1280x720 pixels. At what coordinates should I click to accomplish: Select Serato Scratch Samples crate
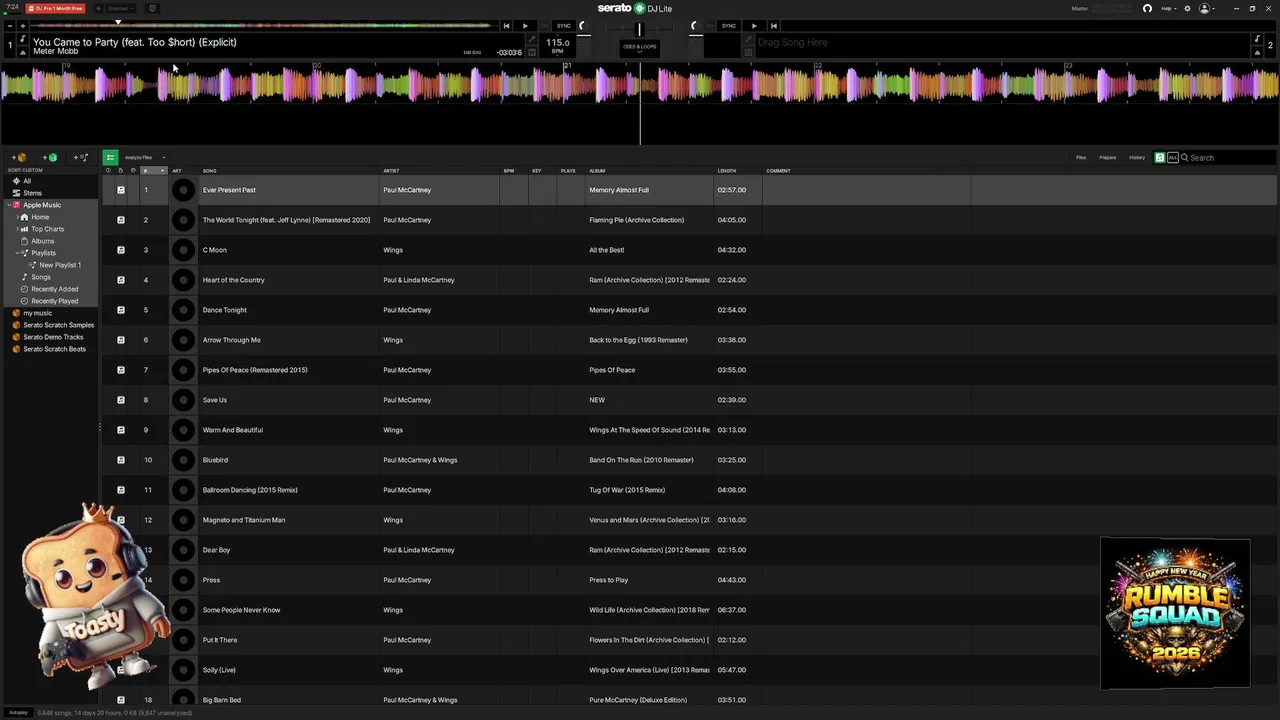59,325
